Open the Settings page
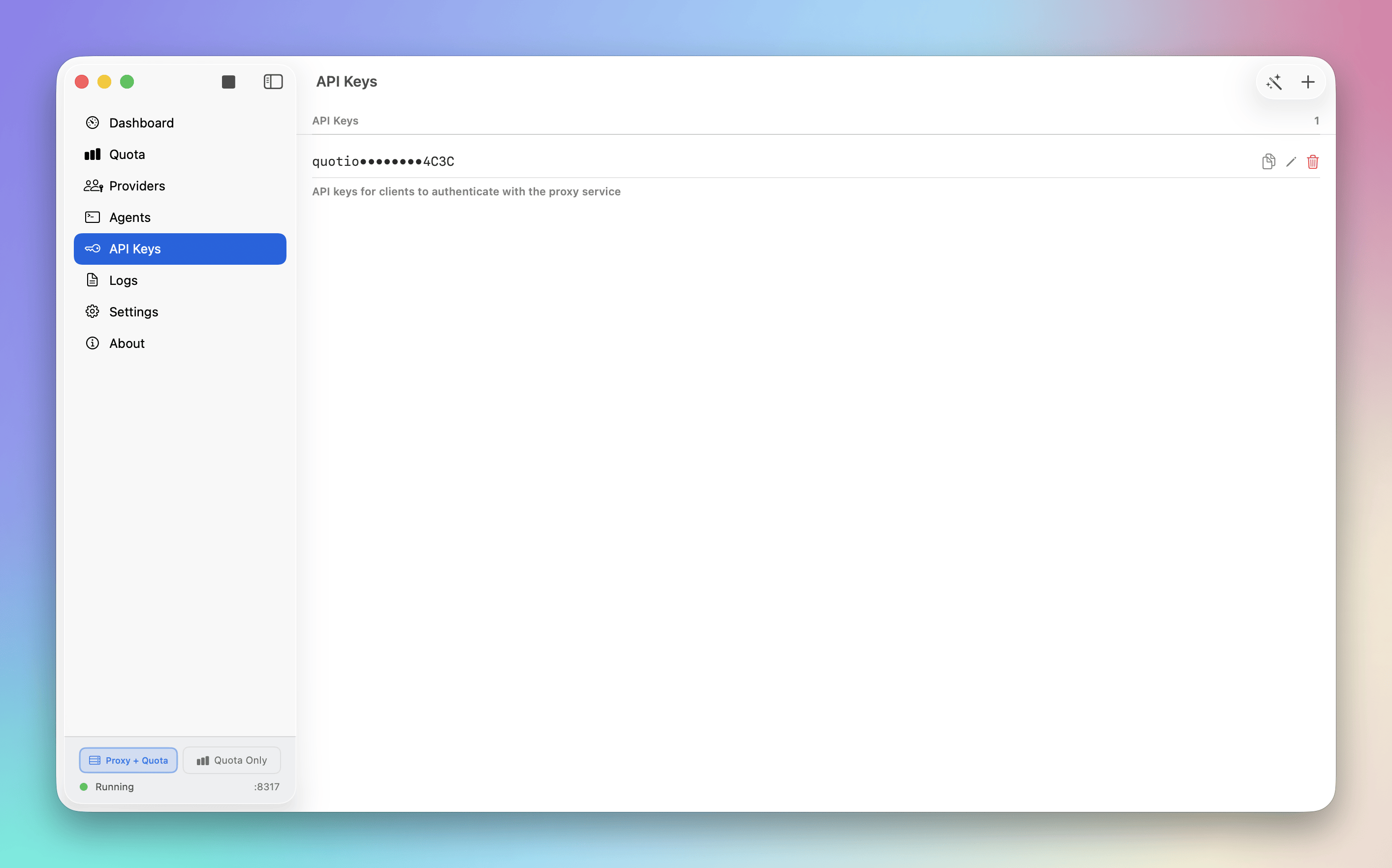 tap(133, 312)
